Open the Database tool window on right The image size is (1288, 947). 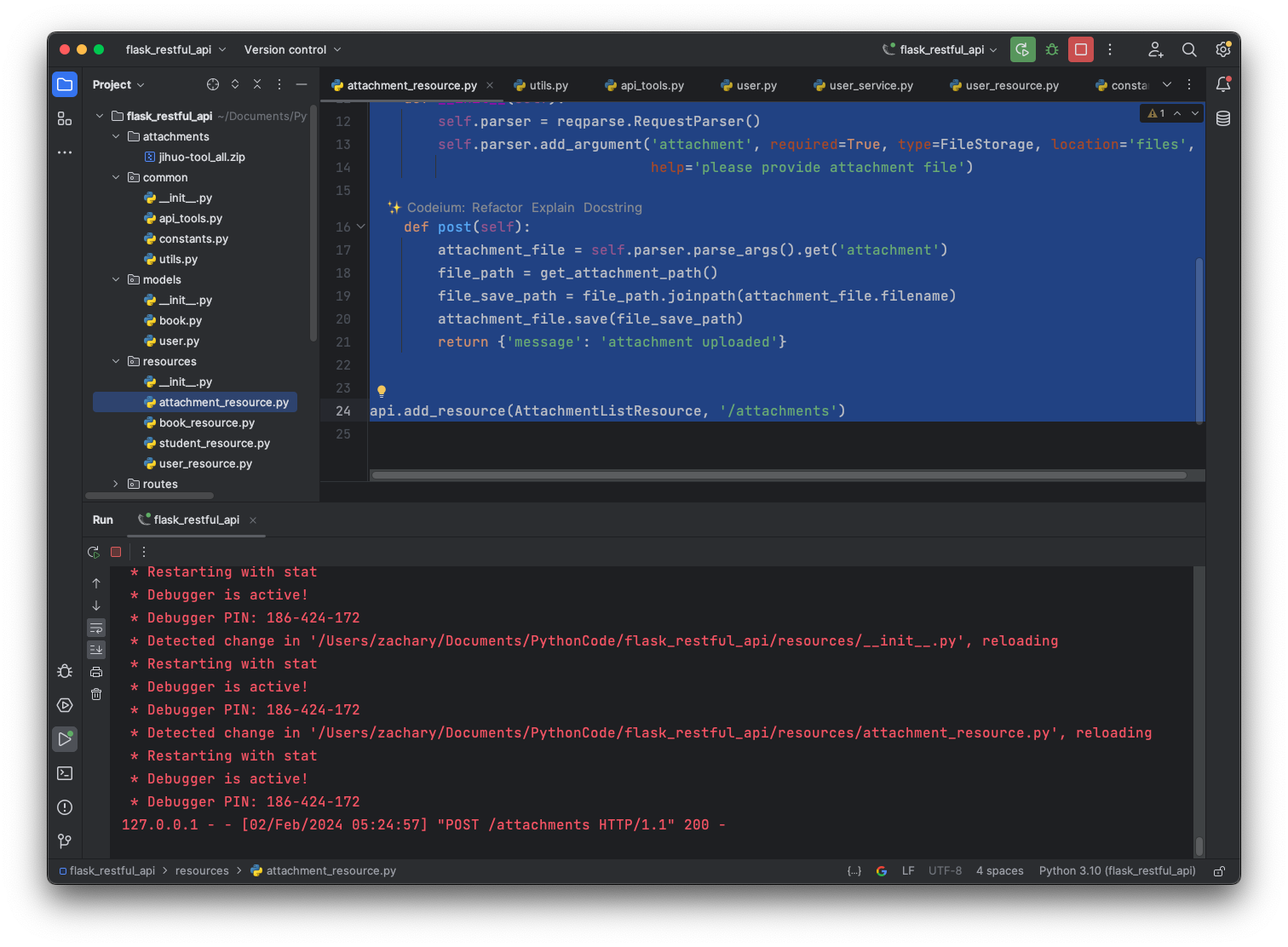pos(1223,118)
